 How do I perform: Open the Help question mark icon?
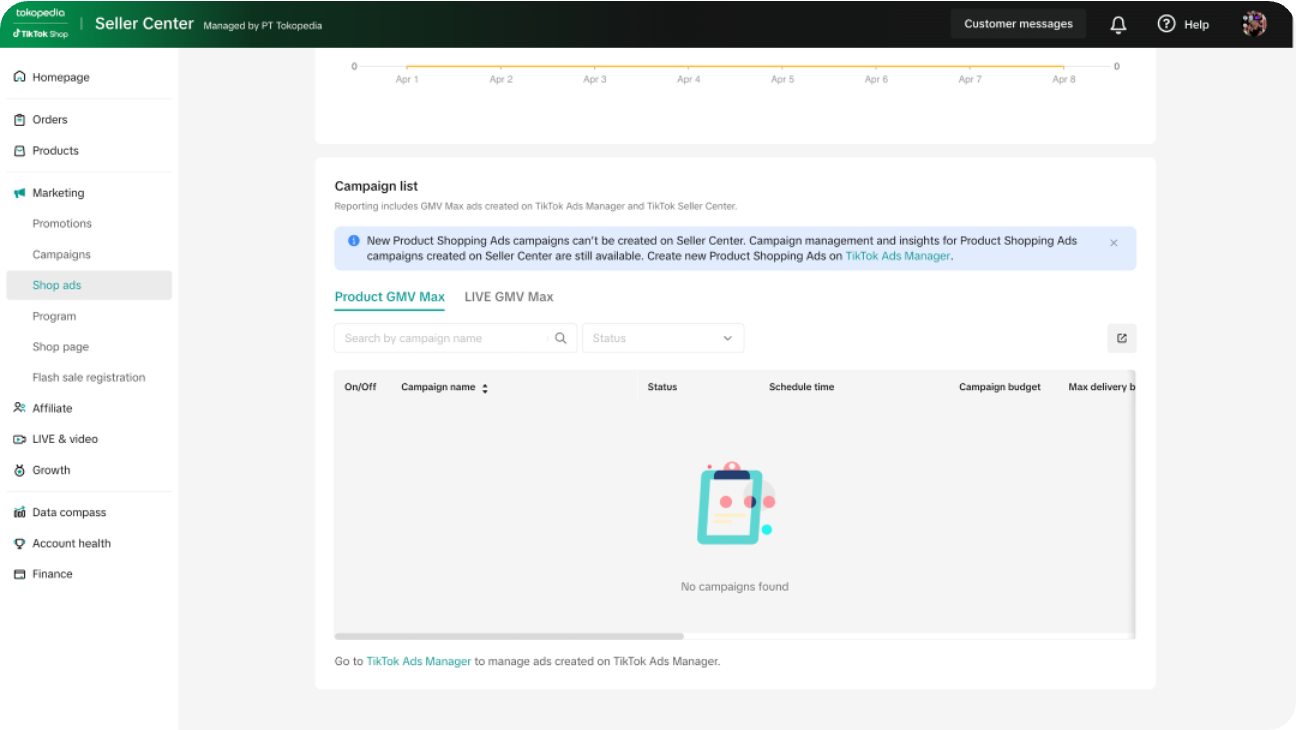click(x=1166, y=24)
